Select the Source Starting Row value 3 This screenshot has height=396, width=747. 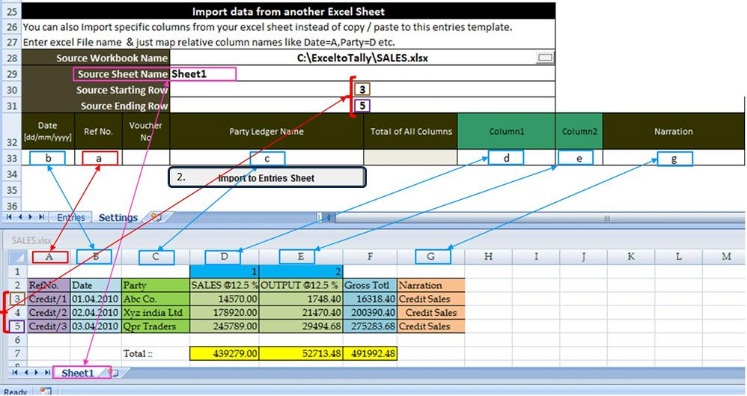[362, 90]
